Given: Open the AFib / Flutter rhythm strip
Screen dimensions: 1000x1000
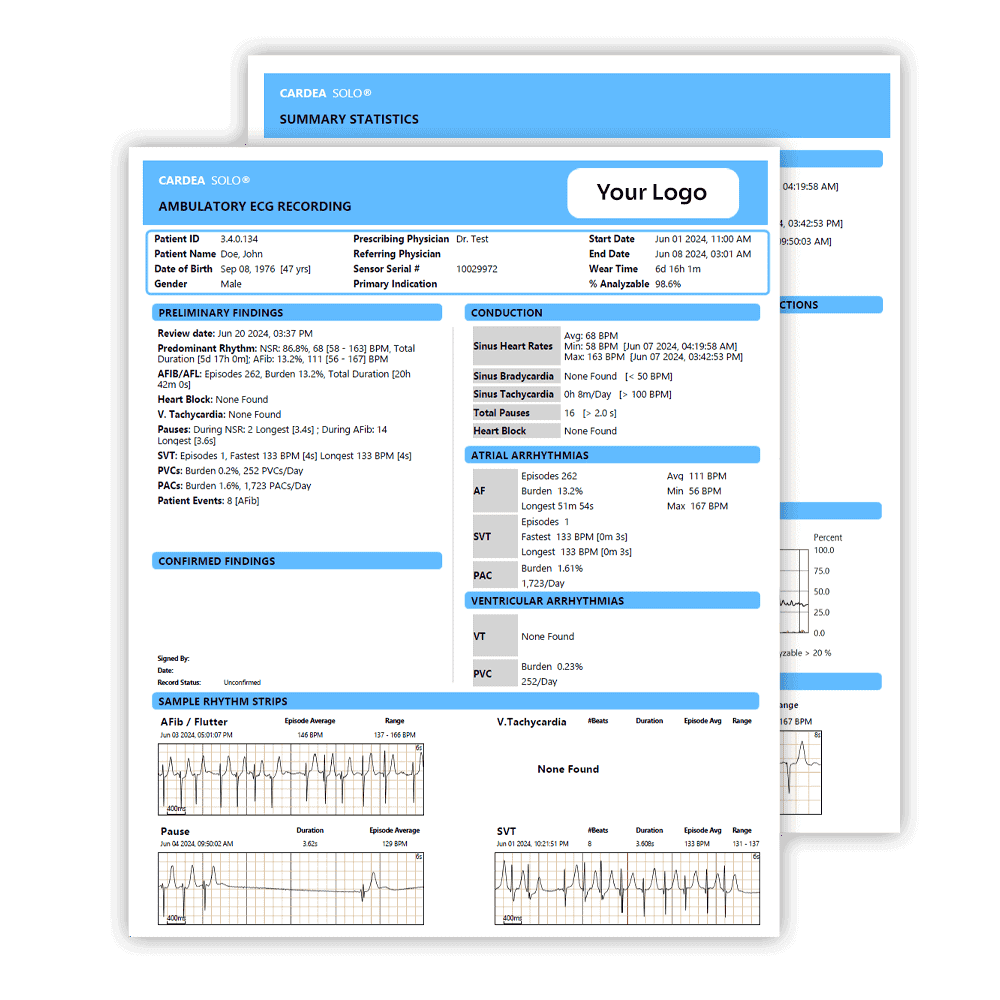Looking at the screenshot, I should click(291, 779).
